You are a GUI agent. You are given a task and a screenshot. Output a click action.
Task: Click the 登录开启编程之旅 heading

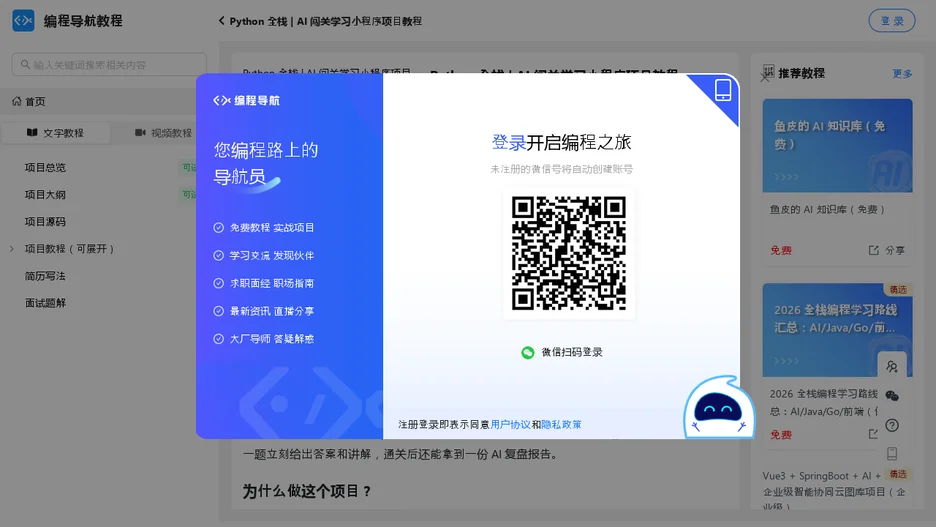point(561,142)
